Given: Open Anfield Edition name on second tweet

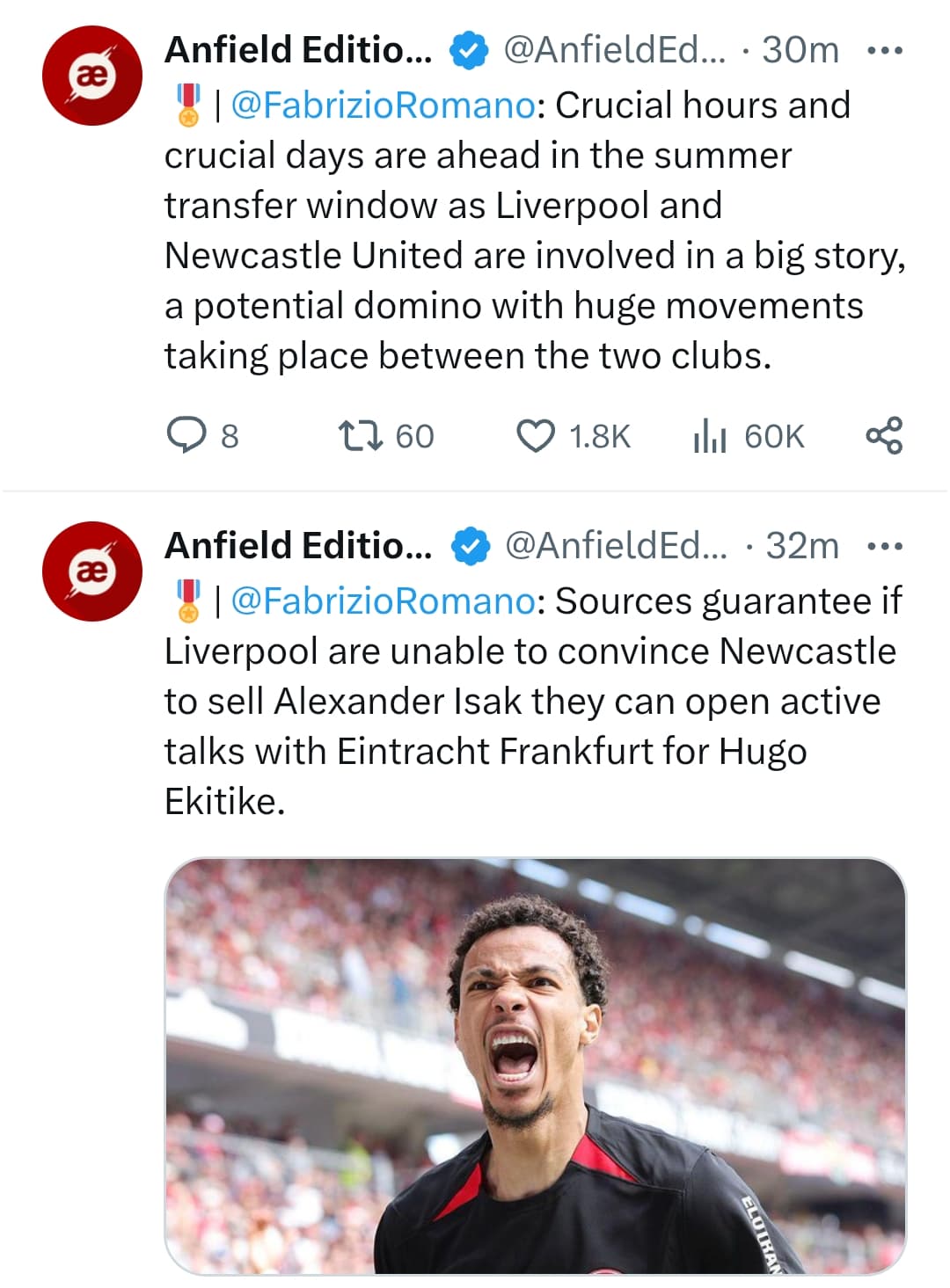Looking at the screenshot, I should [298, 546].
